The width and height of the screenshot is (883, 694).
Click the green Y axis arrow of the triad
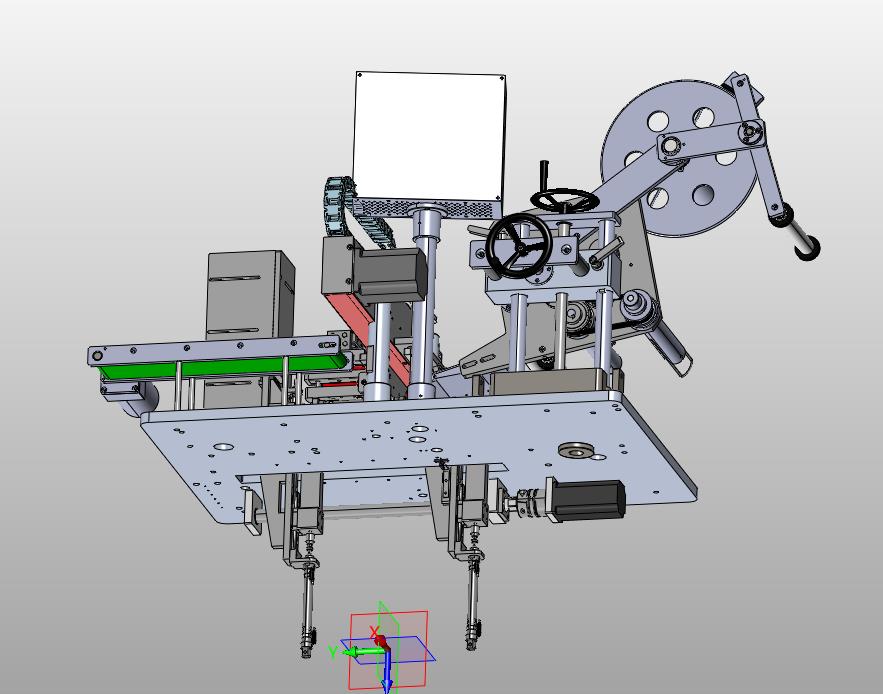click(364, 652)
